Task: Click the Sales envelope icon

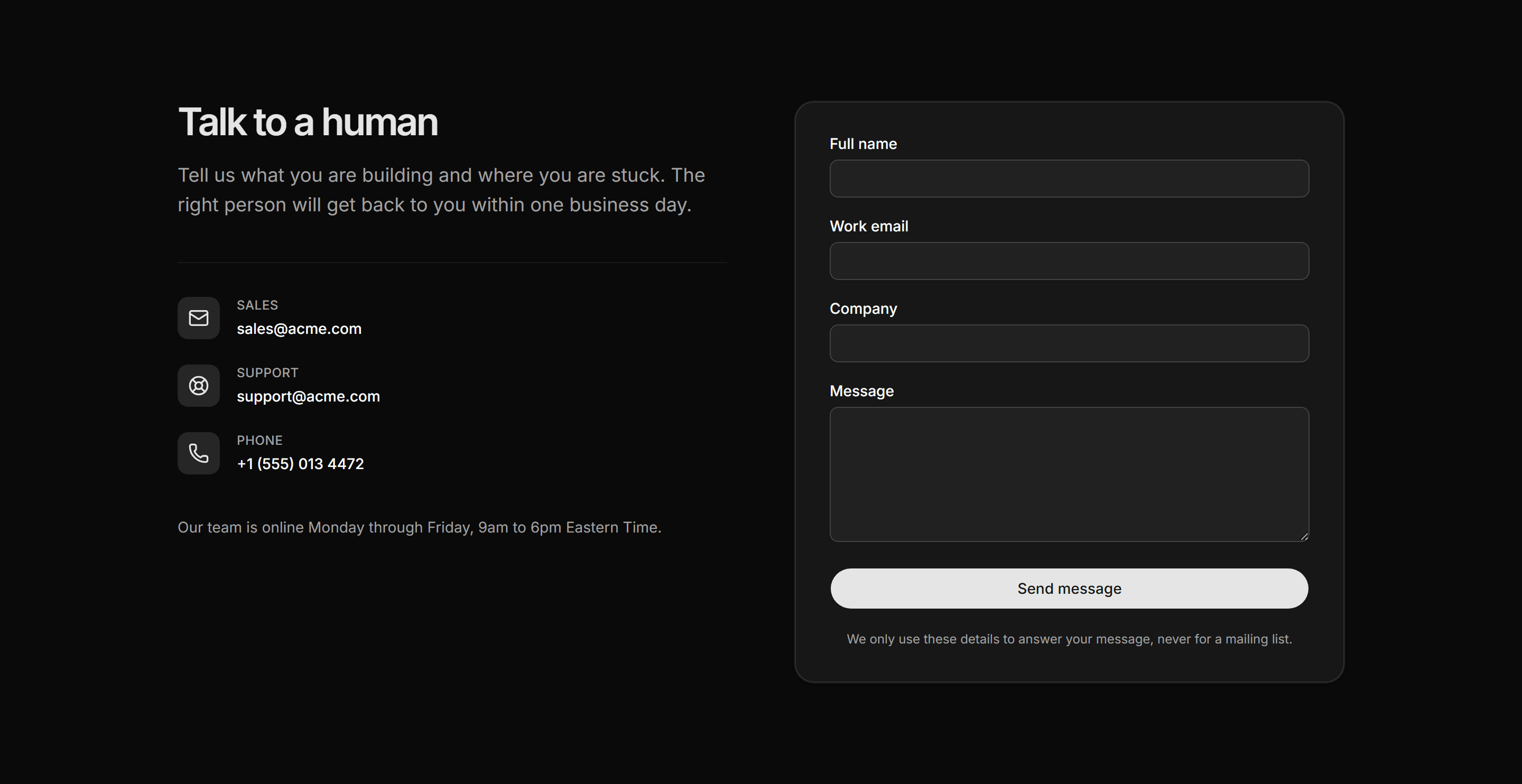Action: click(x=199, y=318)
